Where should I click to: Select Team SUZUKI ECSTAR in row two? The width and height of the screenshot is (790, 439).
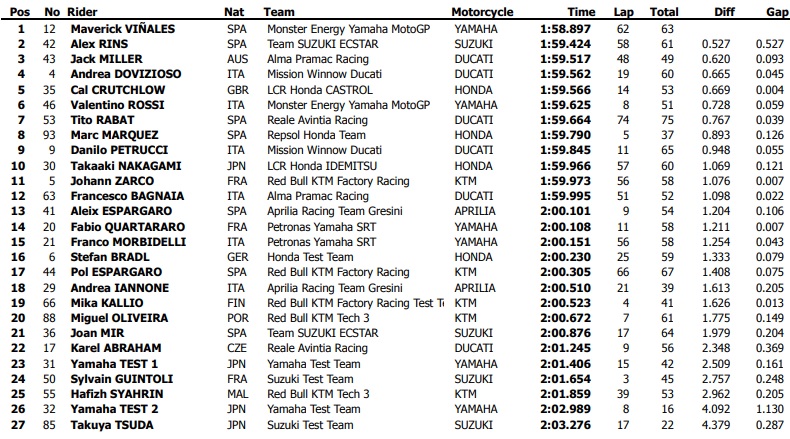(x=322, y=44)
